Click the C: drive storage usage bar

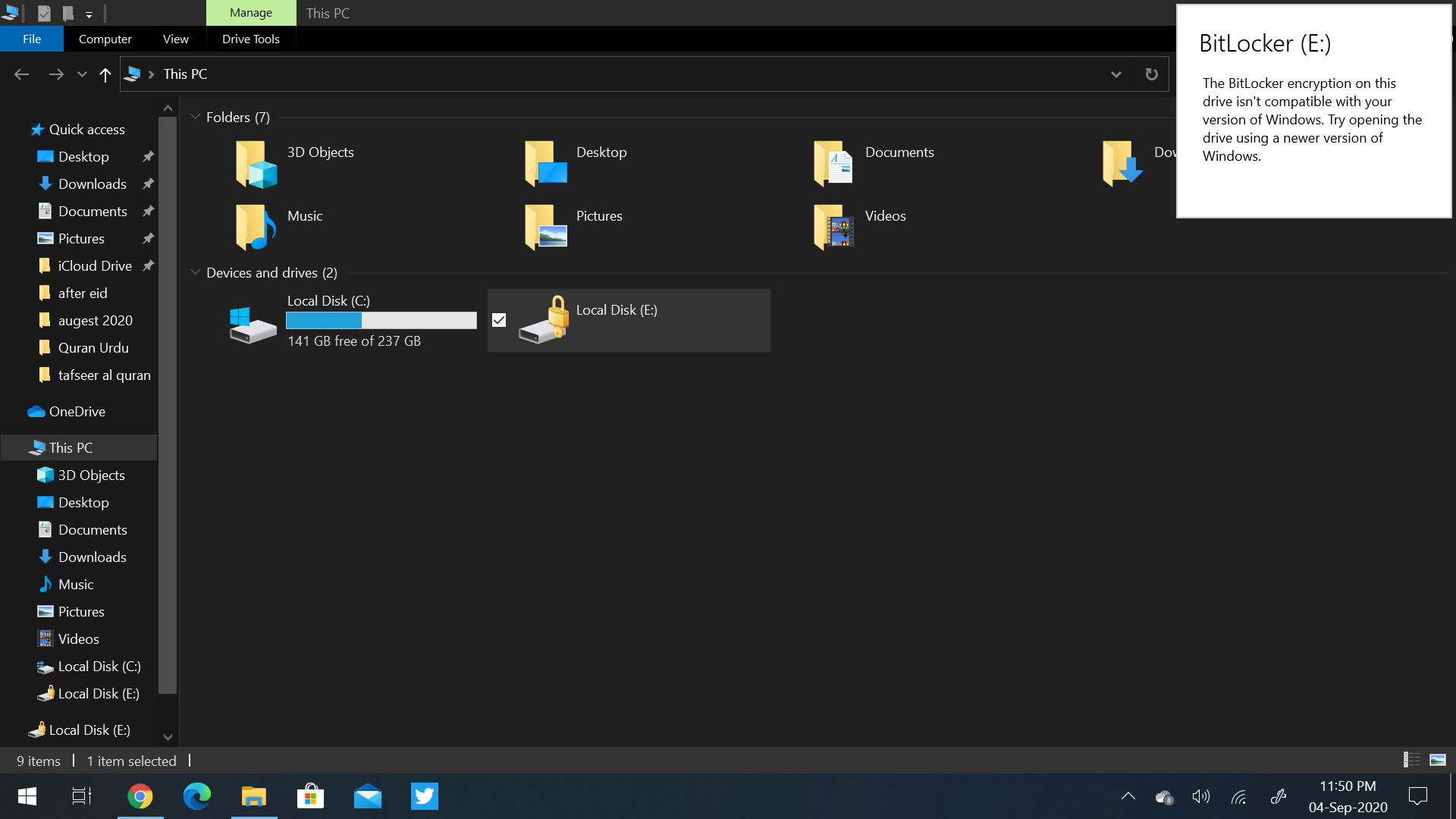(381, 321)
